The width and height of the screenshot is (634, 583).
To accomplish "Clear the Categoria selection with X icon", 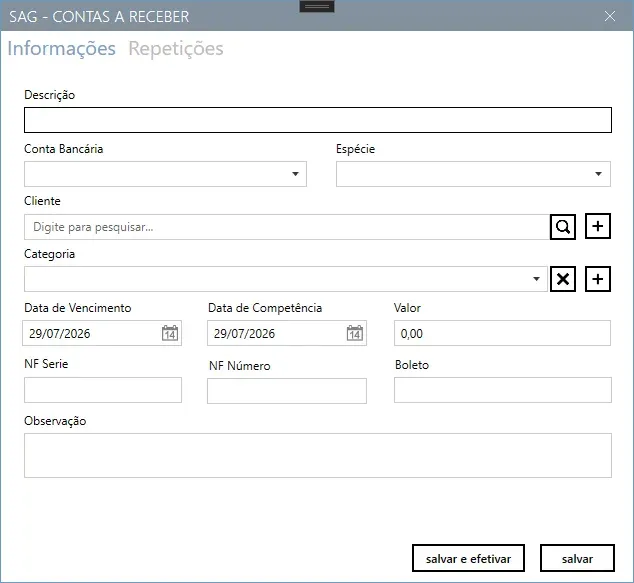I will (562, 279).
